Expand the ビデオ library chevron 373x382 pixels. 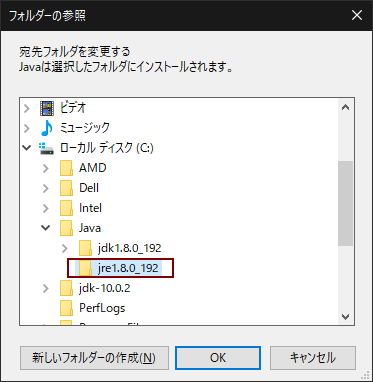(27, 108)
